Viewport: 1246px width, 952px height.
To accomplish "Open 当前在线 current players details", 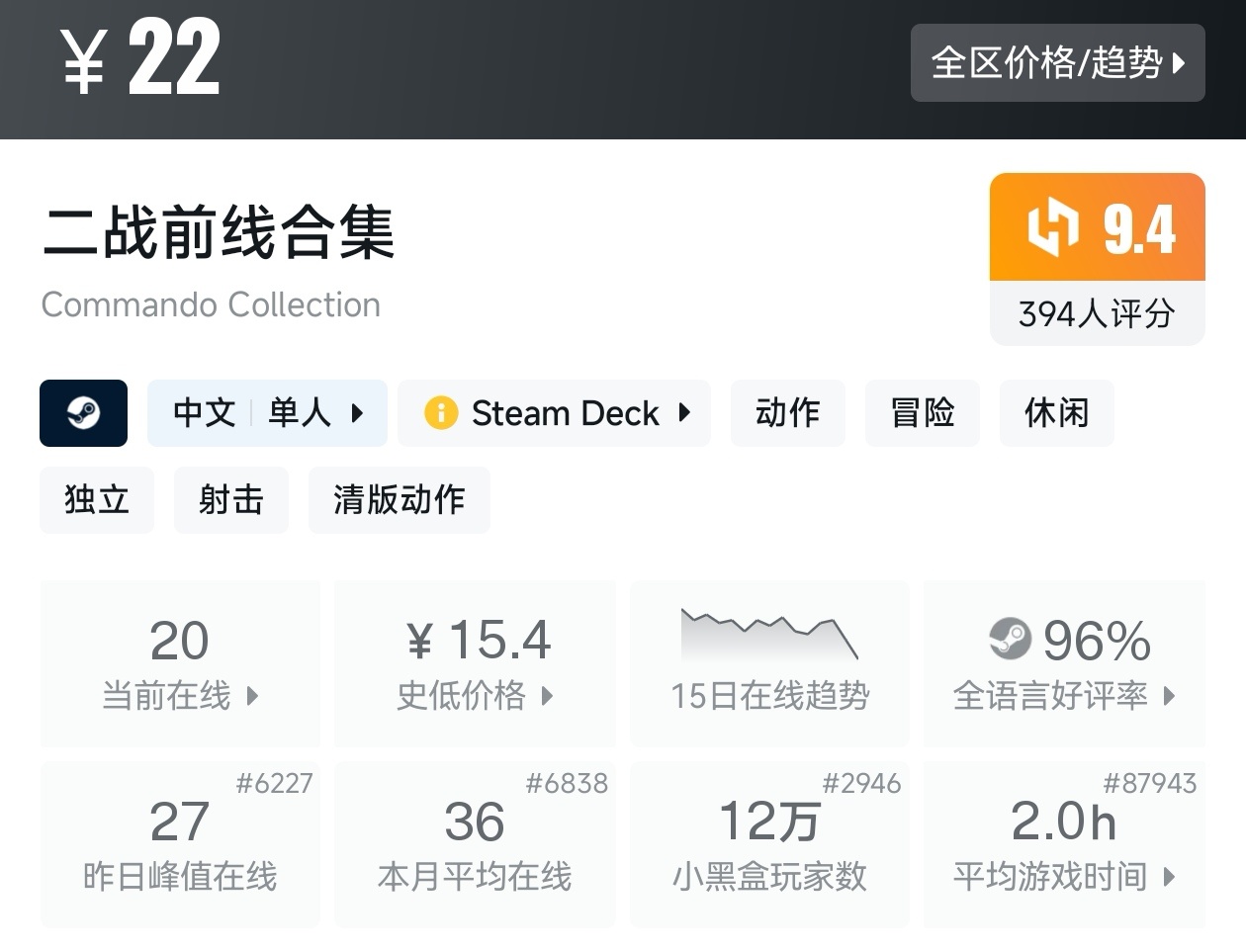I will [180, 662].
